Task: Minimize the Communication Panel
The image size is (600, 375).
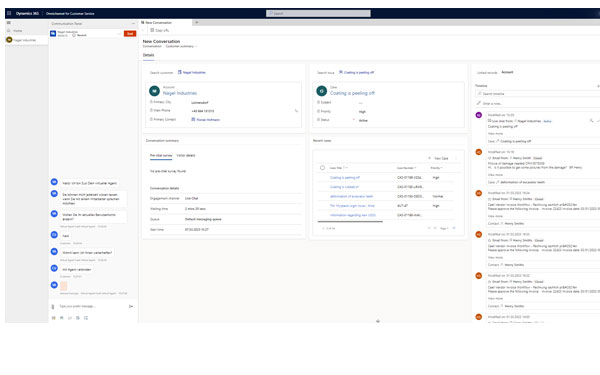Action: [x=133, y=24]
